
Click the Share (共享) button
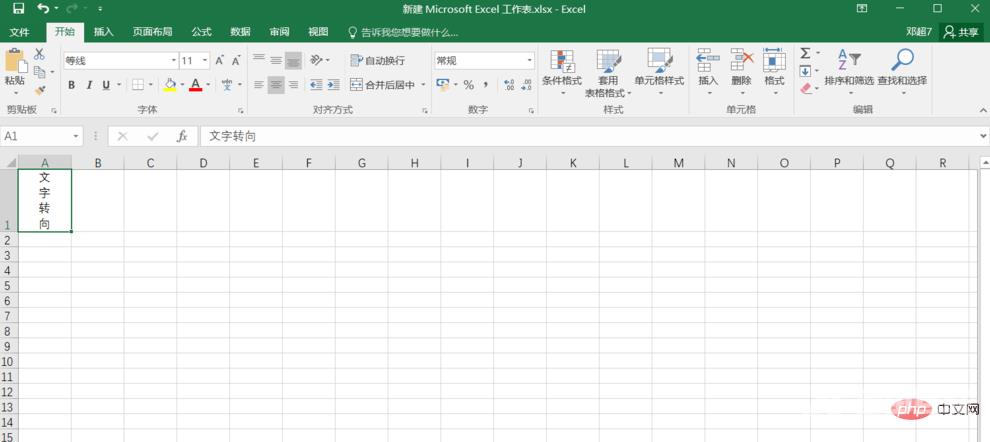[962, 32]
